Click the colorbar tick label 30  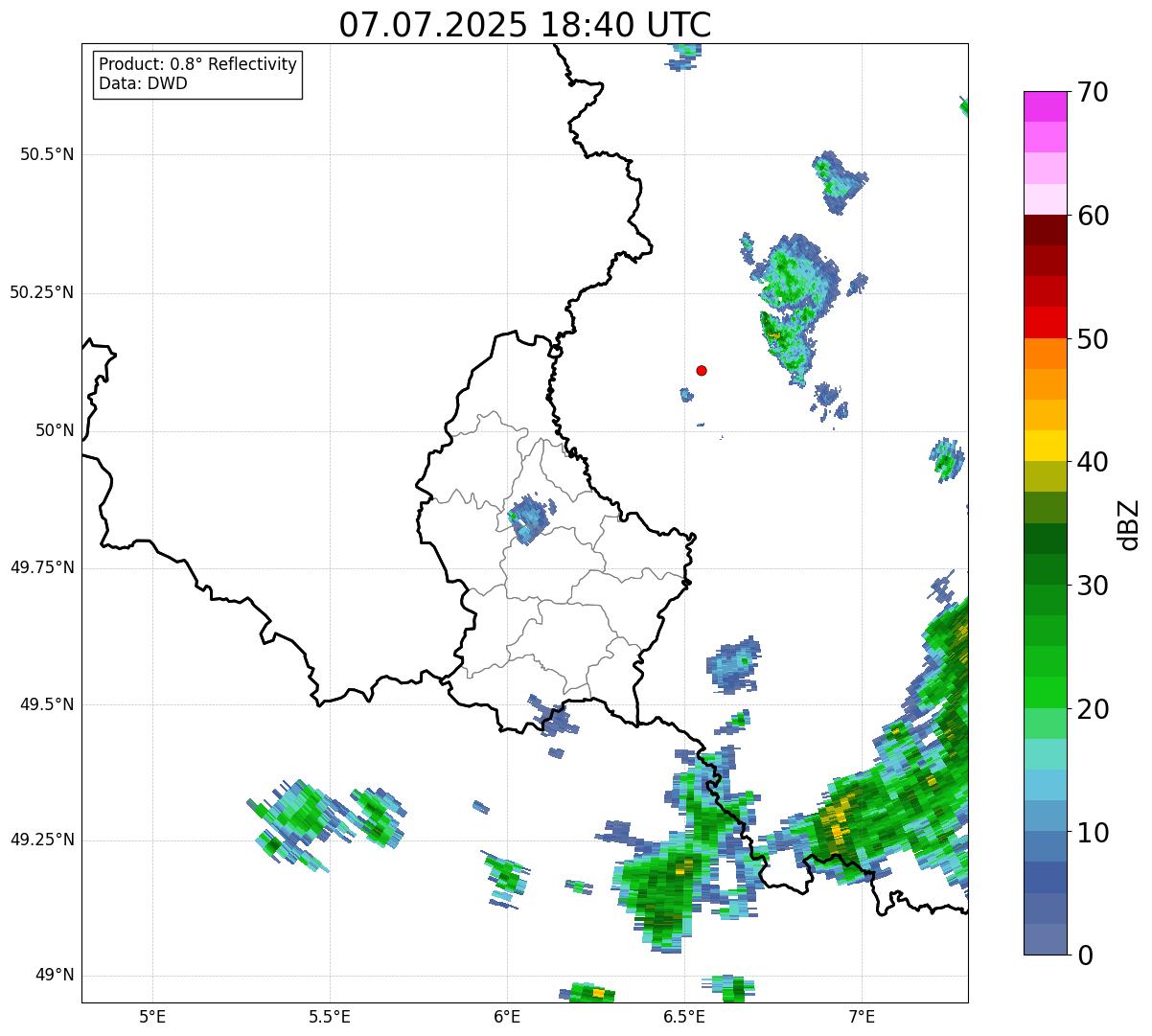(x=1093, y=586)
